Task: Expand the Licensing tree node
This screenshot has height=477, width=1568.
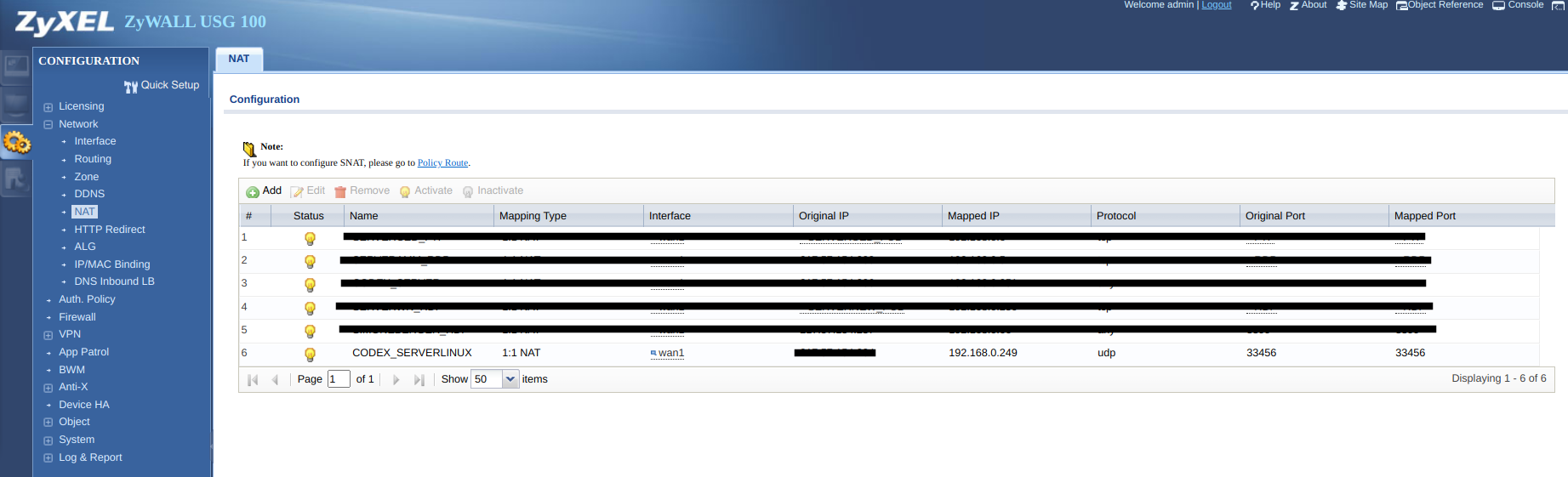Action: [x=48, y=107]
